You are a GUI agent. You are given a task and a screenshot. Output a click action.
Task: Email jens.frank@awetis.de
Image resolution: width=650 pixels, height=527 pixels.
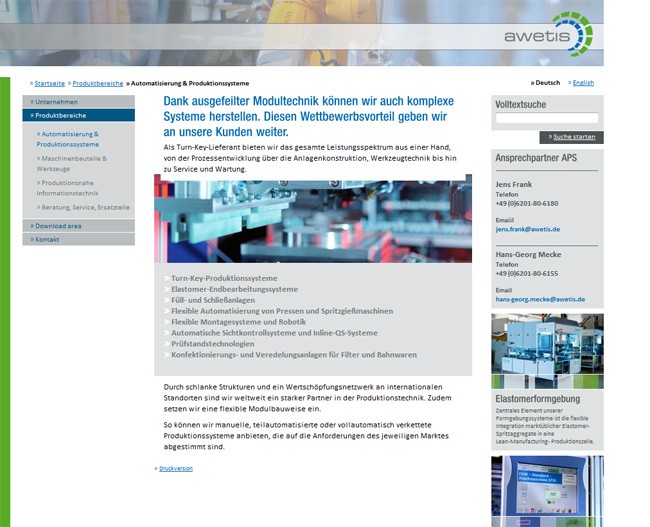point(527,229)
